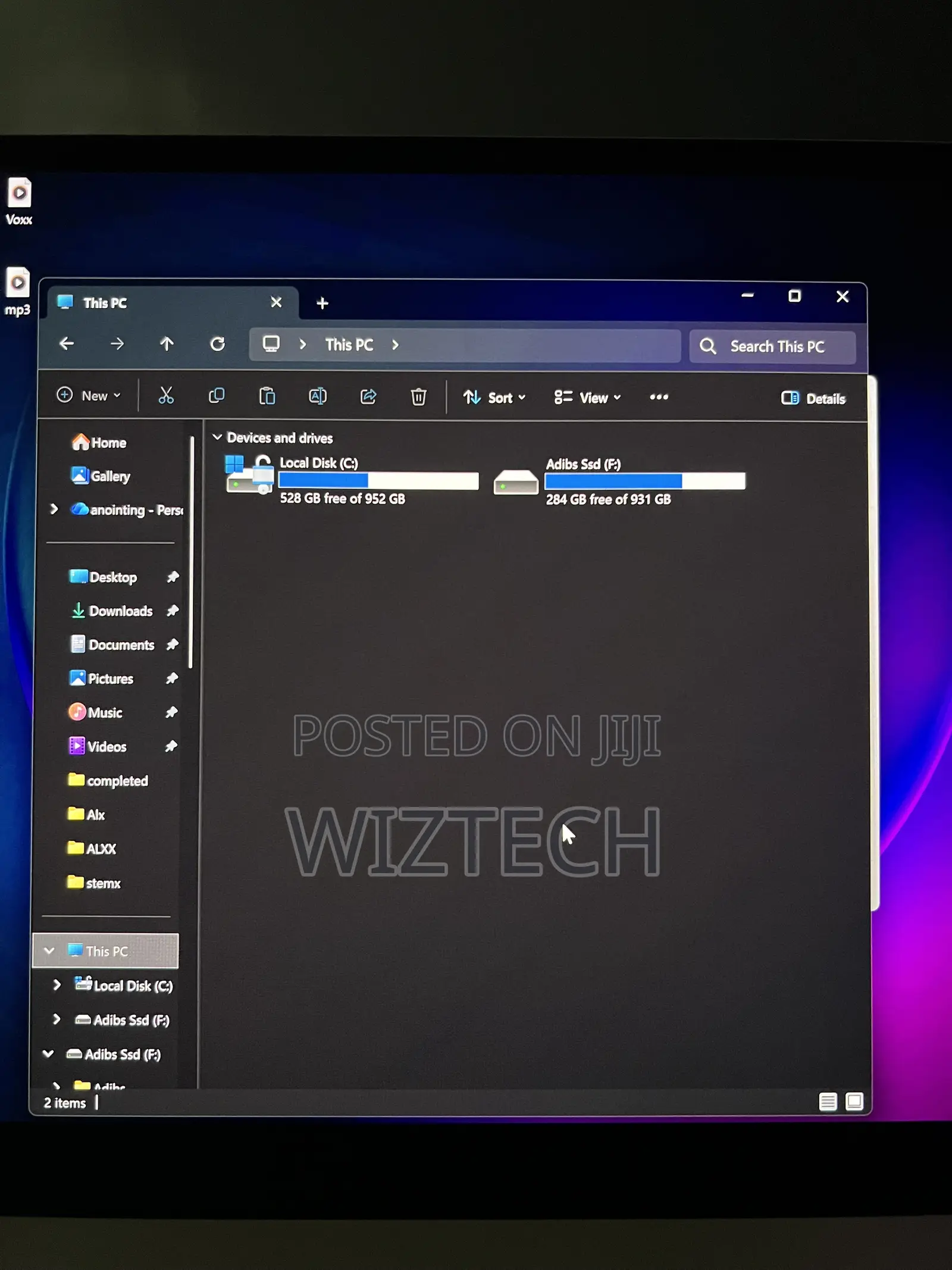Click the Cut scissors icon in toolbar
This screenshot has width=952, height=1270.
coord(166,396)
